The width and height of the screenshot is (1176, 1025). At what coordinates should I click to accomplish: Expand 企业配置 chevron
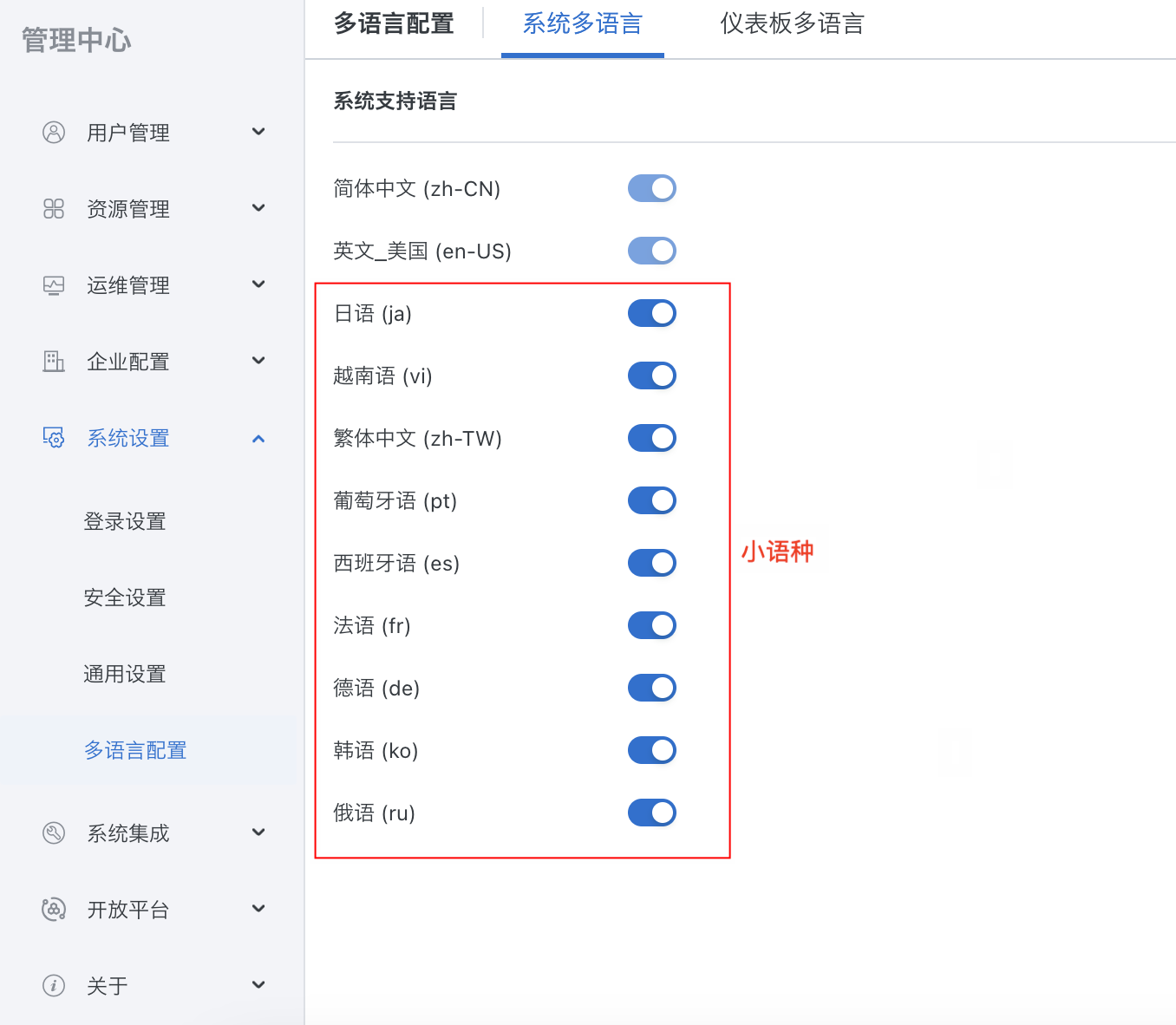pos(258,361)
